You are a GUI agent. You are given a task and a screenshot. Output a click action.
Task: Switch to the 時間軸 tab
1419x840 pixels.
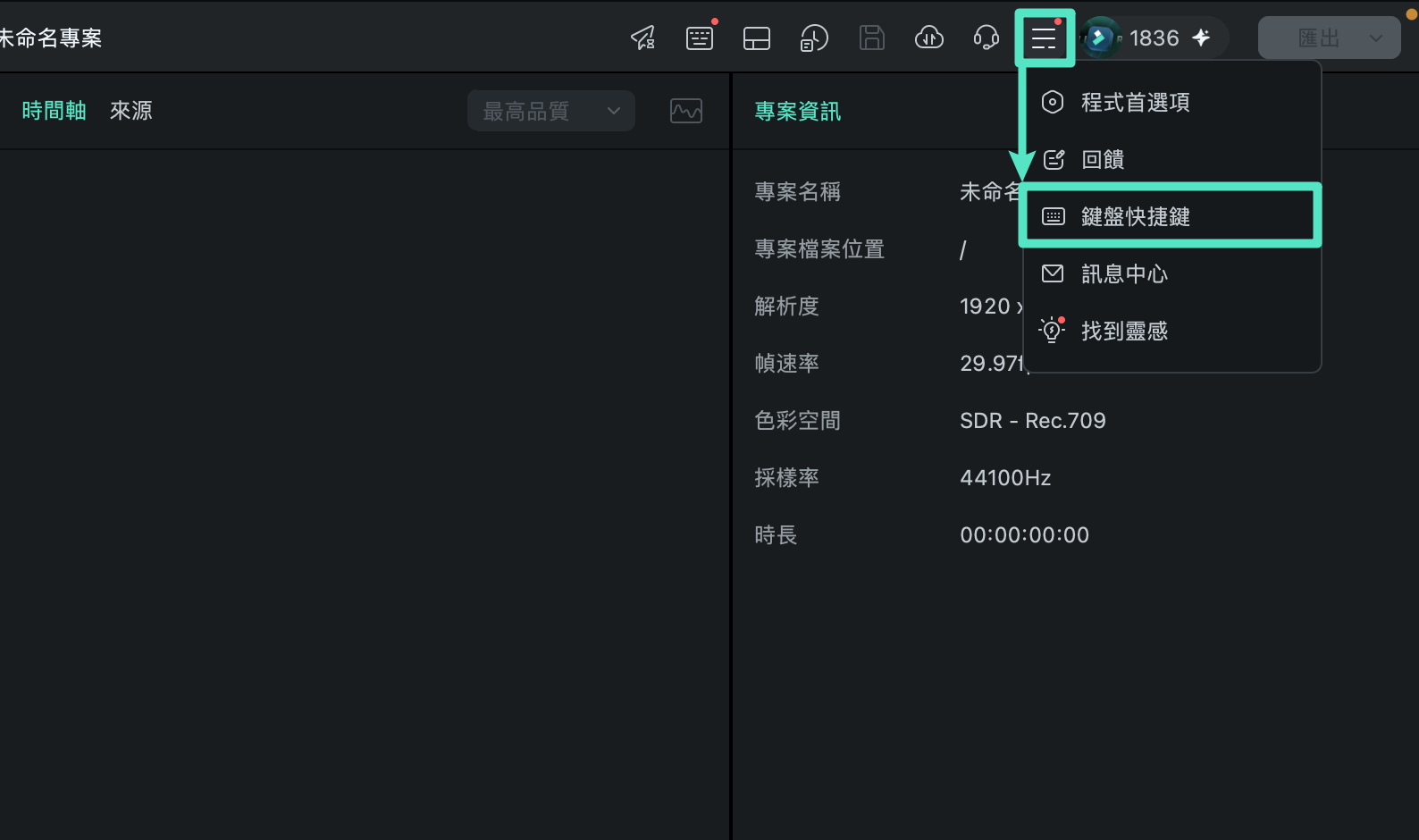pos(54,111)
